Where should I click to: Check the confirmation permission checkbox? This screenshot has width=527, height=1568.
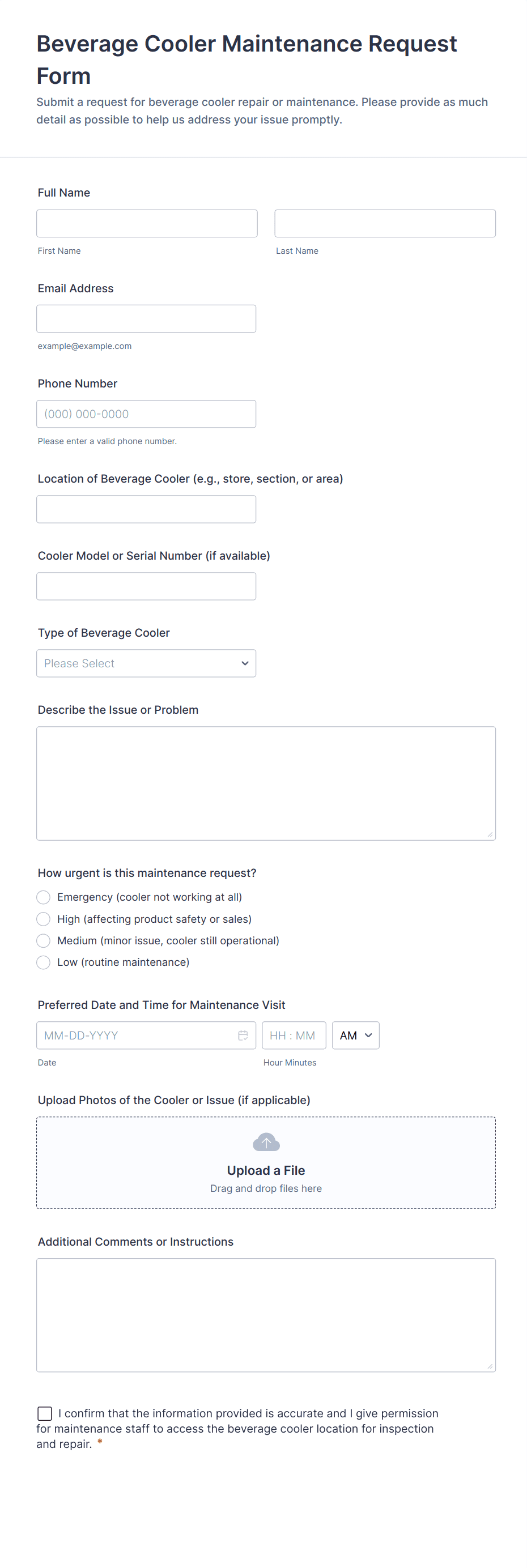tap(44, 1413)
